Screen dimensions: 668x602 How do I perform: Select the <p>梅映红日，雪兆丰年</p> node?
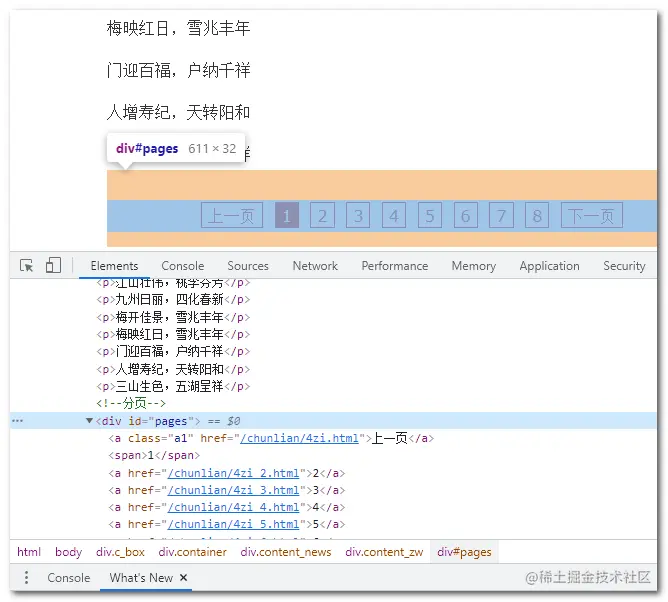pyautogui.click(x=173, y=334)
